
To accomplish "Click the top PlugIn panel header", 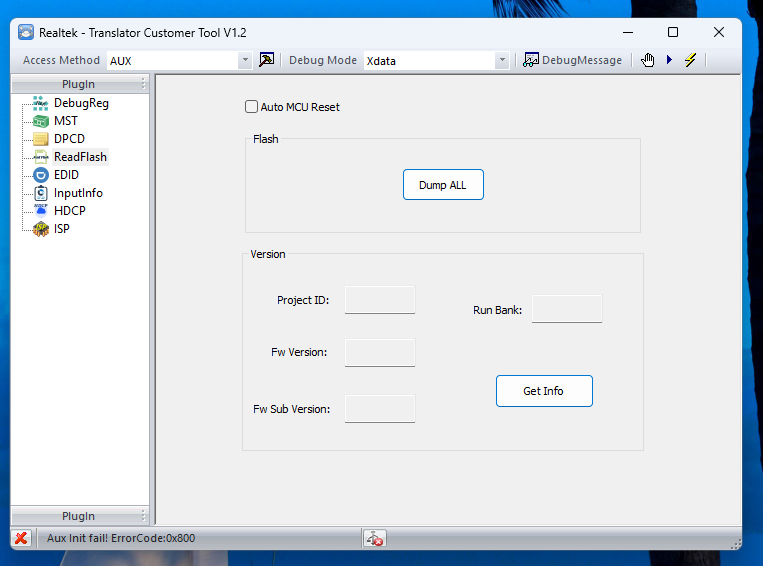I will coord(80,84).
